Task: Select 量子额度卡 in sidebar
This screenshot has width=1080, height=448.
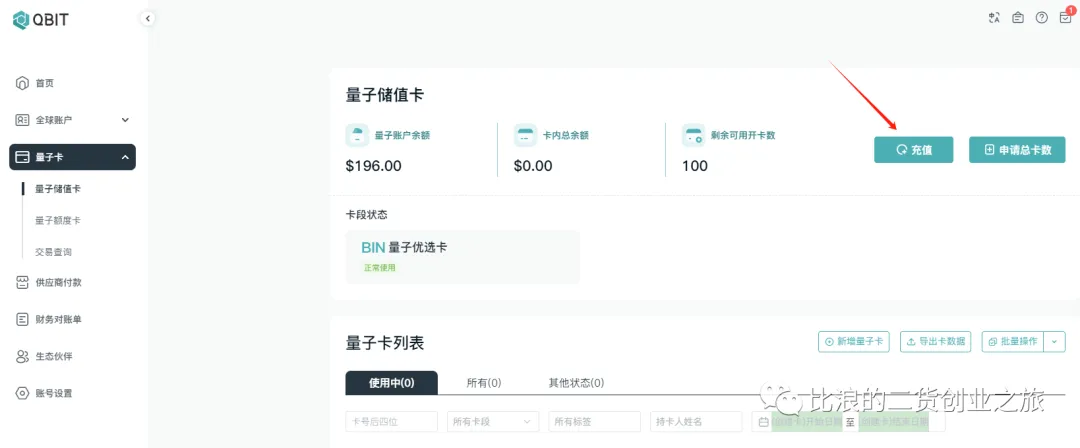Action: (x=58, y=220)
